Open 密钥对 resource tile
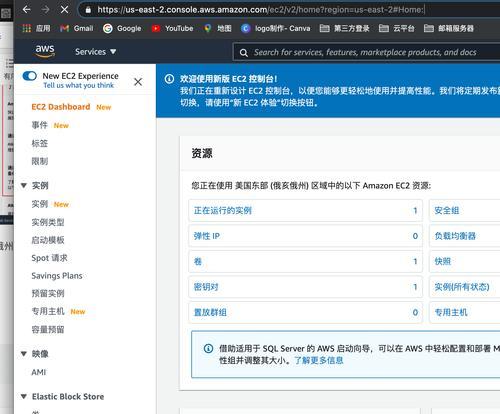The image size is (500, 414). pyautogui.click(x=305, y=287)
